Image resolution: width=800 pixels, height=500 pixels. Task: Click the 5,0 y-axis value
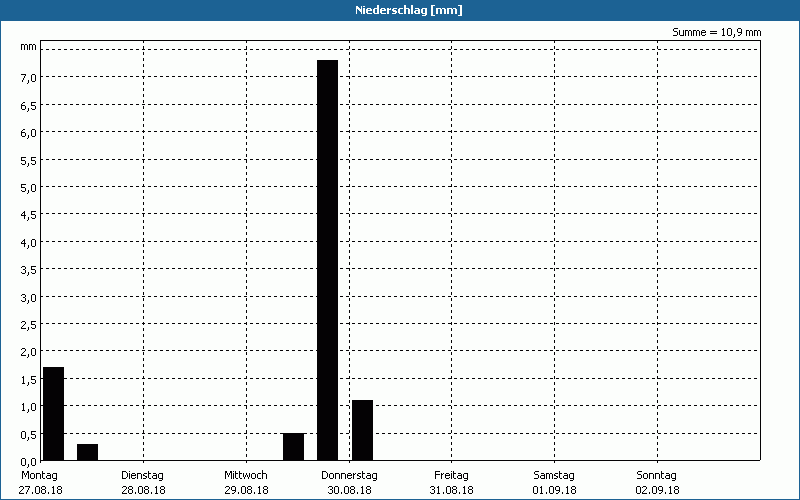click(x=29, y=188)
